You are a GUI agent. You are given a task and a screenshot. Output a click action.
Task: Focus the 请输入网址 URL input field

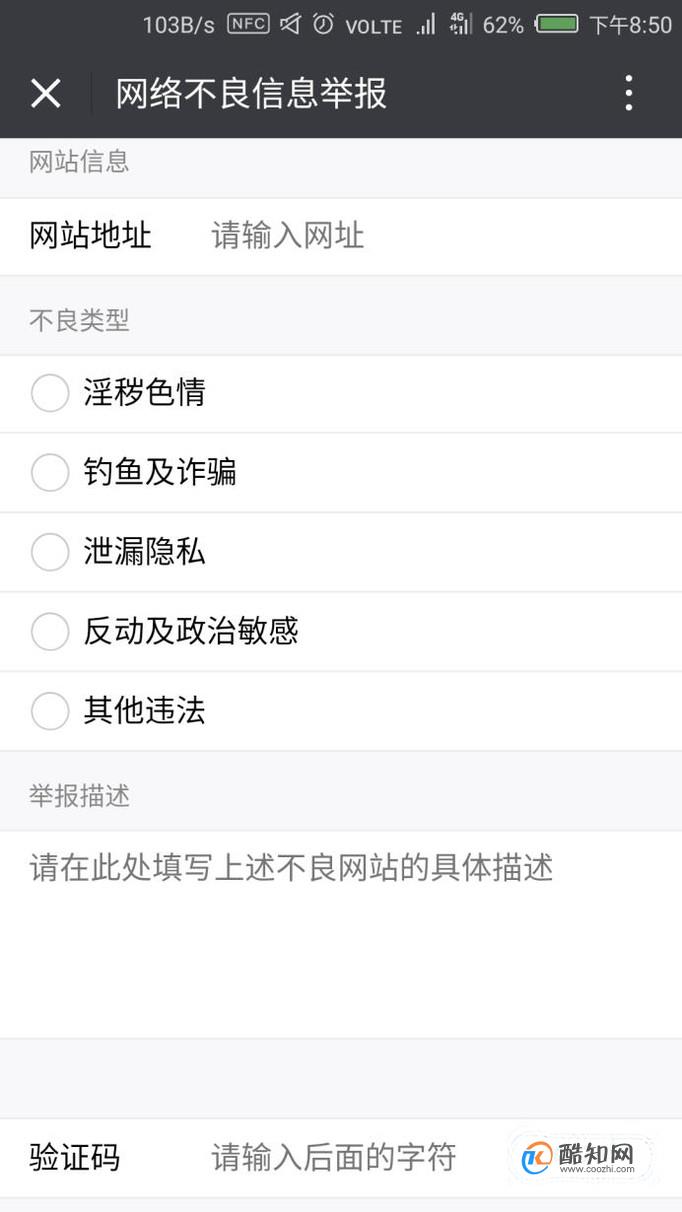click(x=420, y=236)
